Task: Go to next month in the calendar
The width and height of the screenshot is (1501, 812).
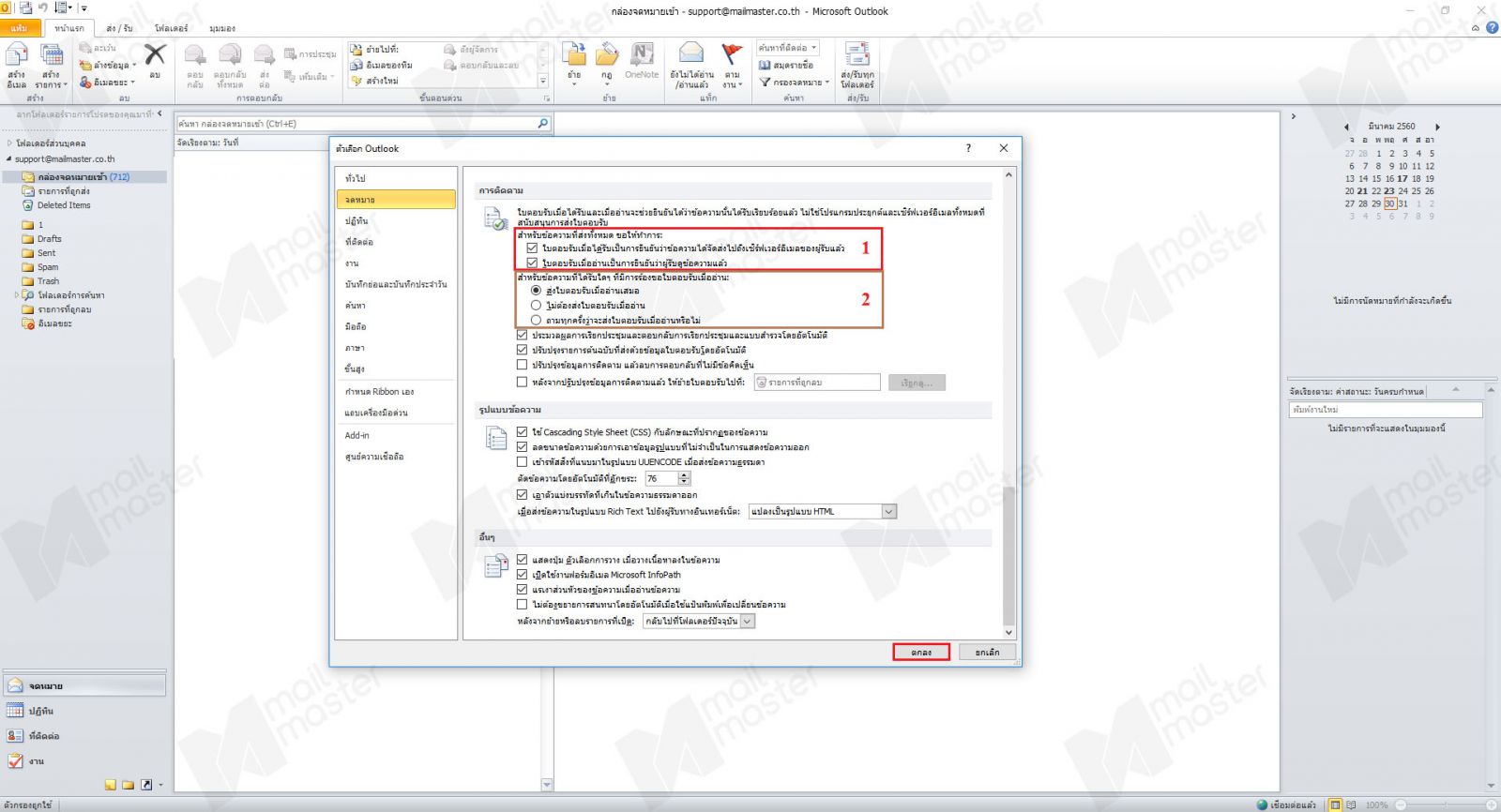Action: point(1437,127)
